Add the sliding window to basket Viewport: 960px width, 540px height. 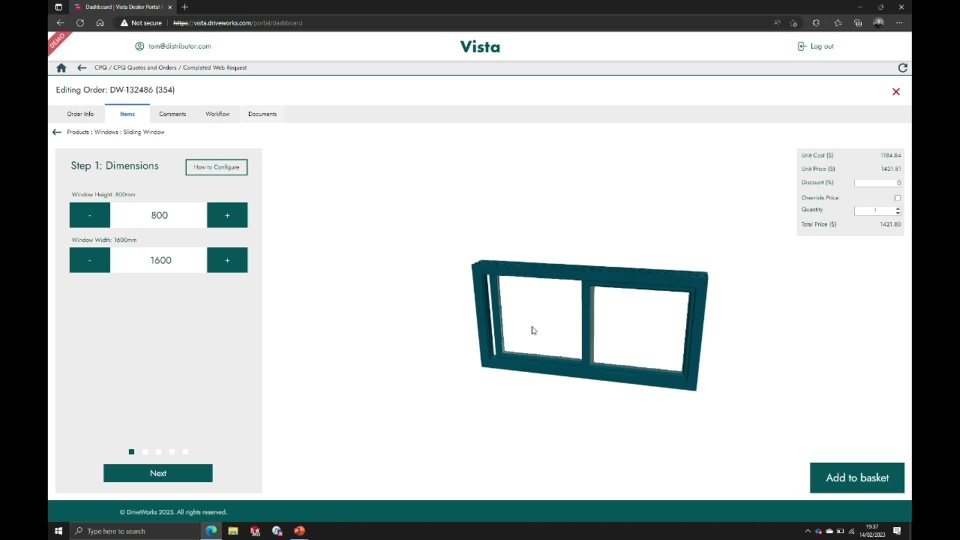[857, 478]
